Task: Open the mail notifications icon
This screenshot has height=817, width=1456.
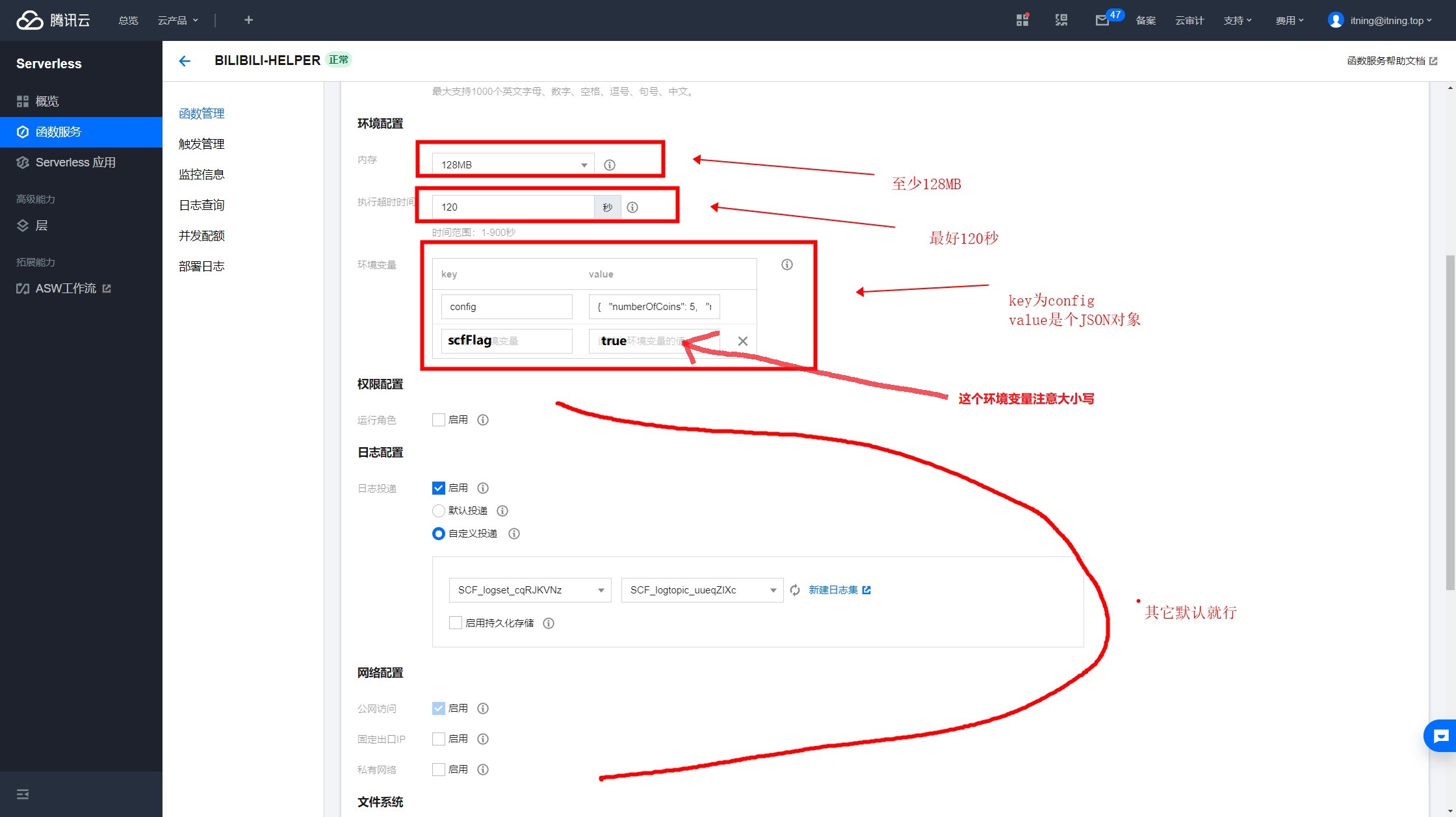Action: [1102, 21]
